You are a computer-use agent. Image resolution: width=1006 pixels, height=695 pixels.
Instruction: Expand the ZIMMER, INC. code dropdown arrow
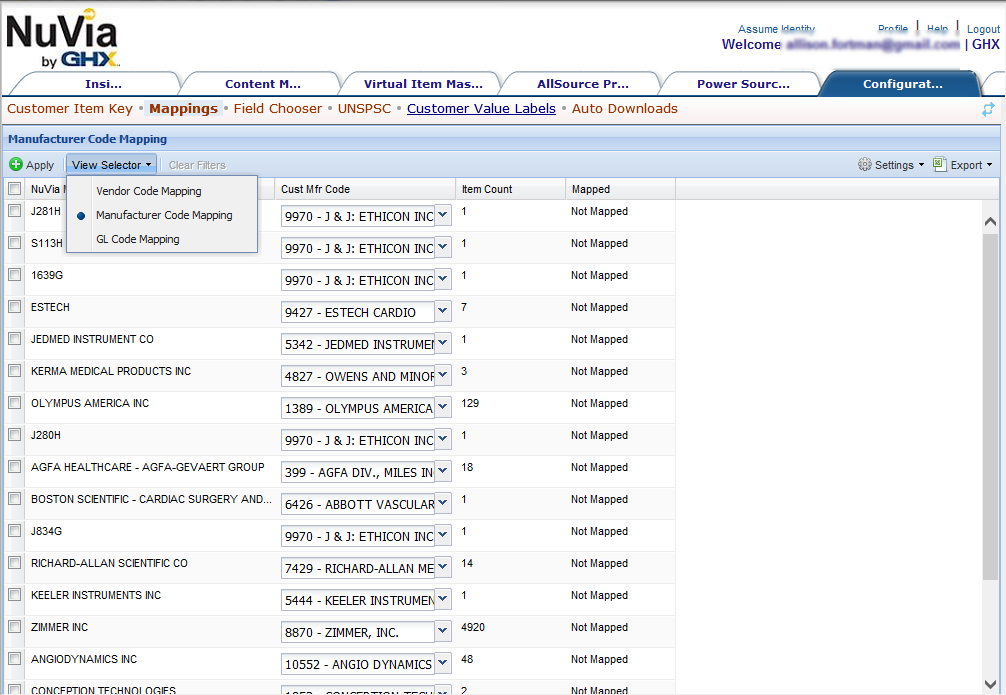(x=443, y=631)
